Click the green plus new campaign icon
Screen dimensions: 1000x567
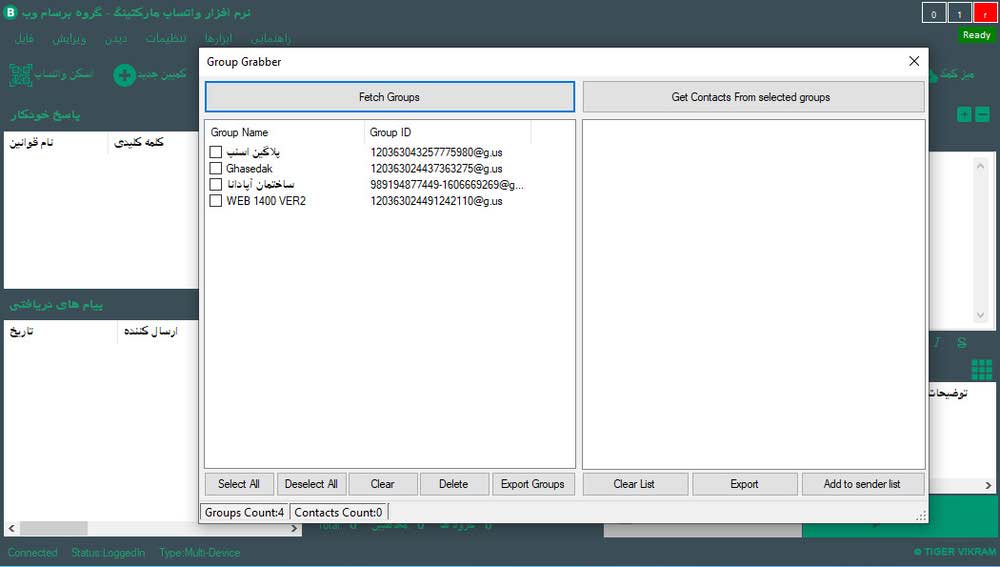124,75
